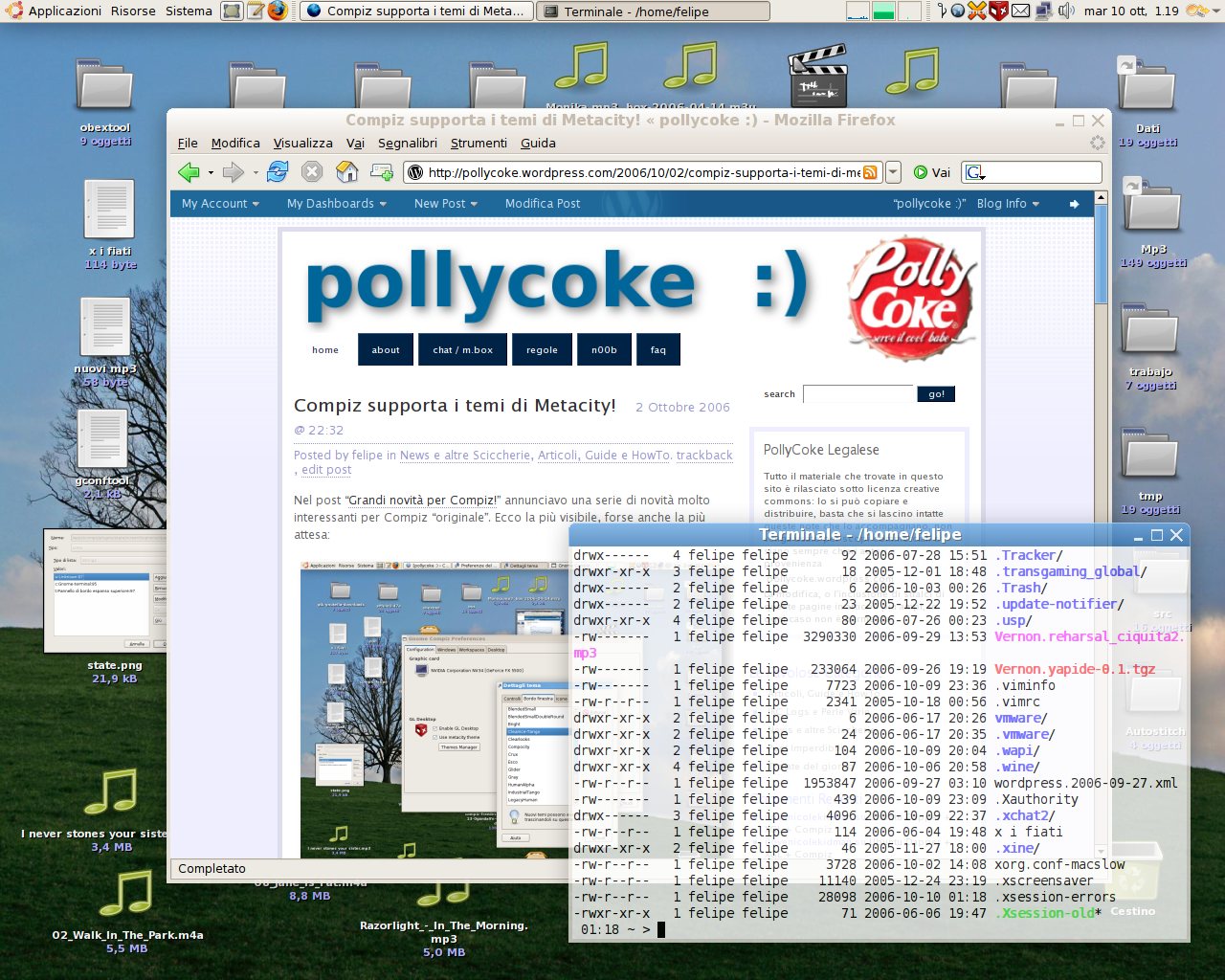Expand the URL bar history dropdown
This screenshot has width=1225, height=980.
893,172
